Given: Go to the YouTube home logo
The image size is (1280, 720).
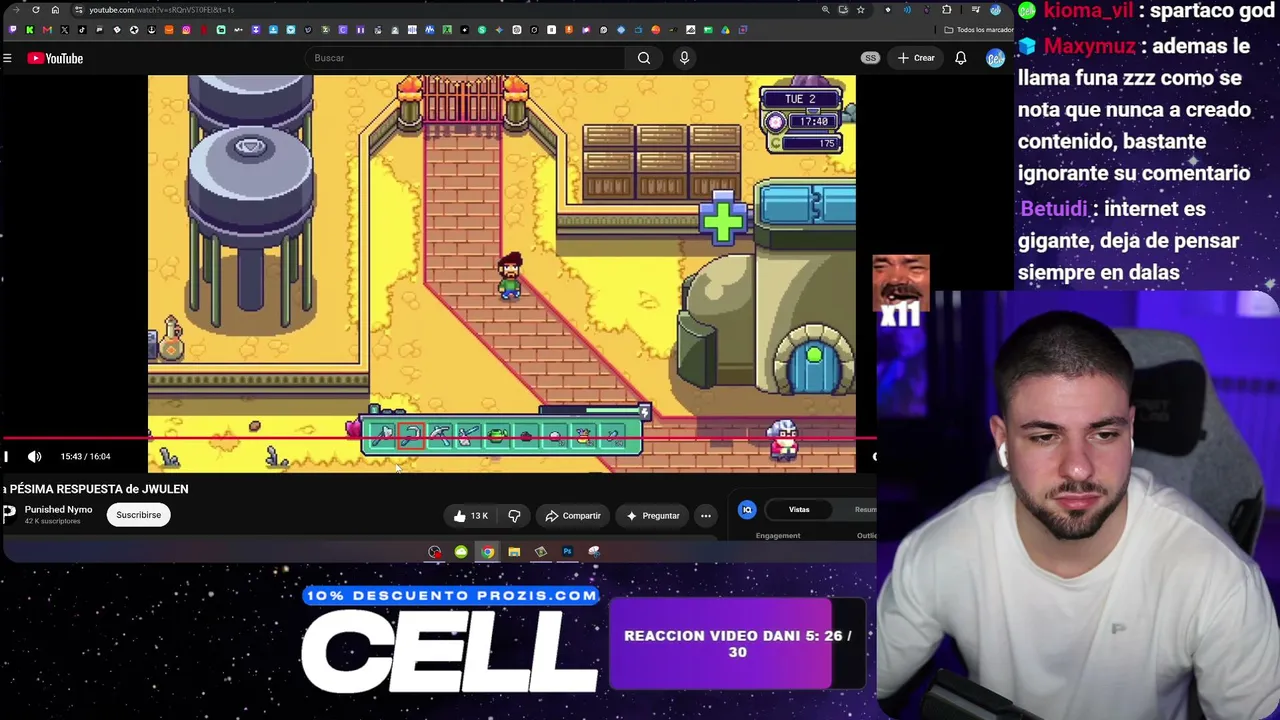Looking at the screenshot, I should click(55, 58).
